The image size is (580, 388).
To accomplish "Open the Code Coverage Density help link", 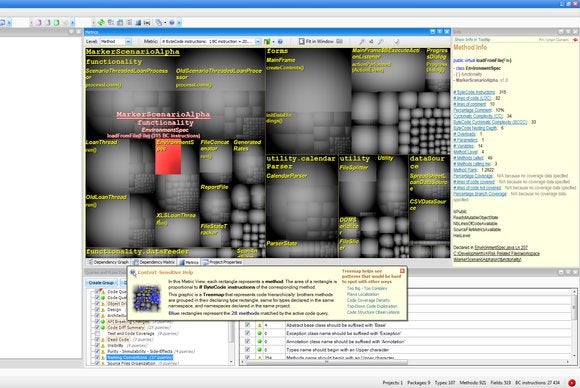I will (x=368, y=300).
